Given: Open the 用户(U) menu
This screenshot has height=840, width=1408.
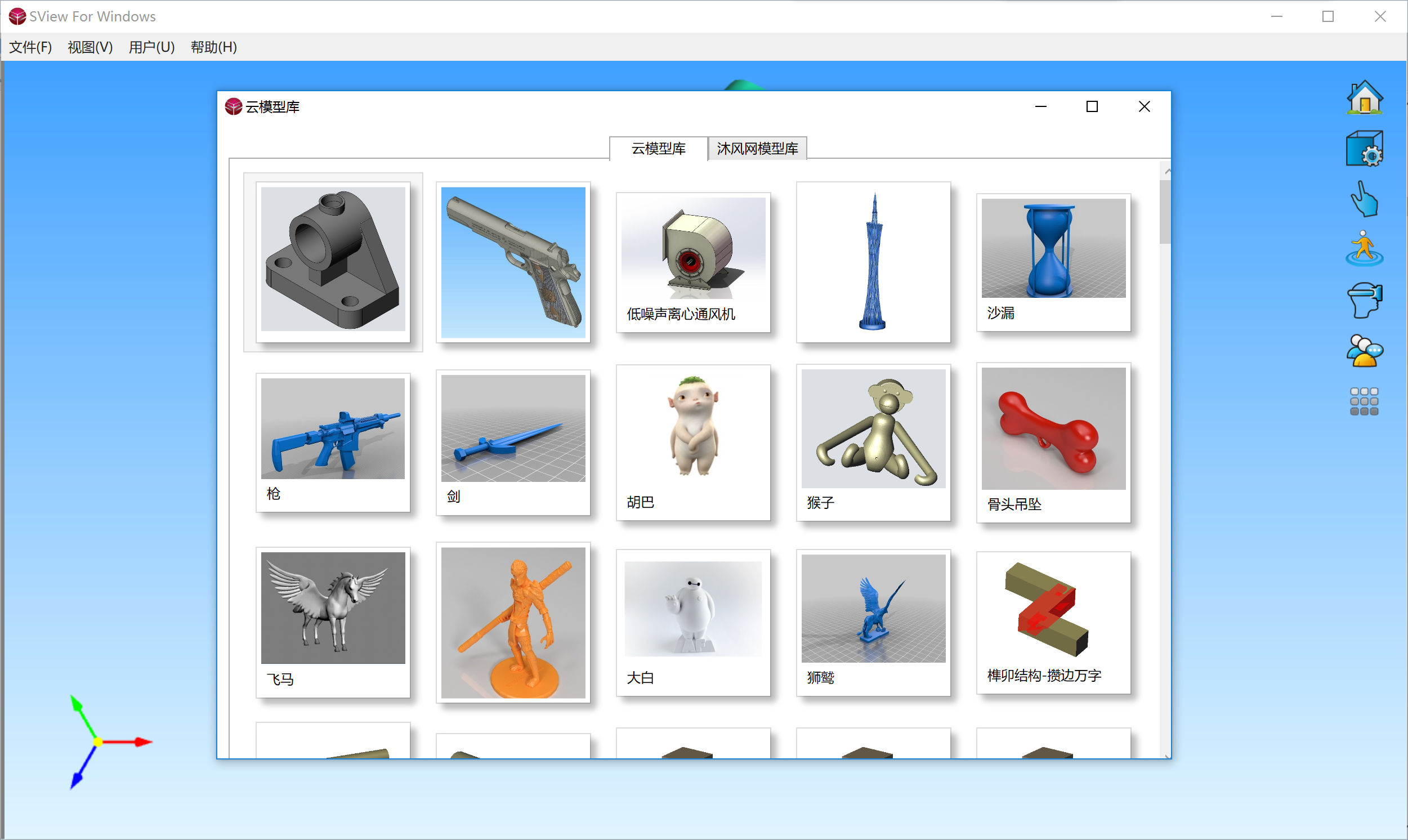Looking at the screenshot, I should (x=151, y=47).
